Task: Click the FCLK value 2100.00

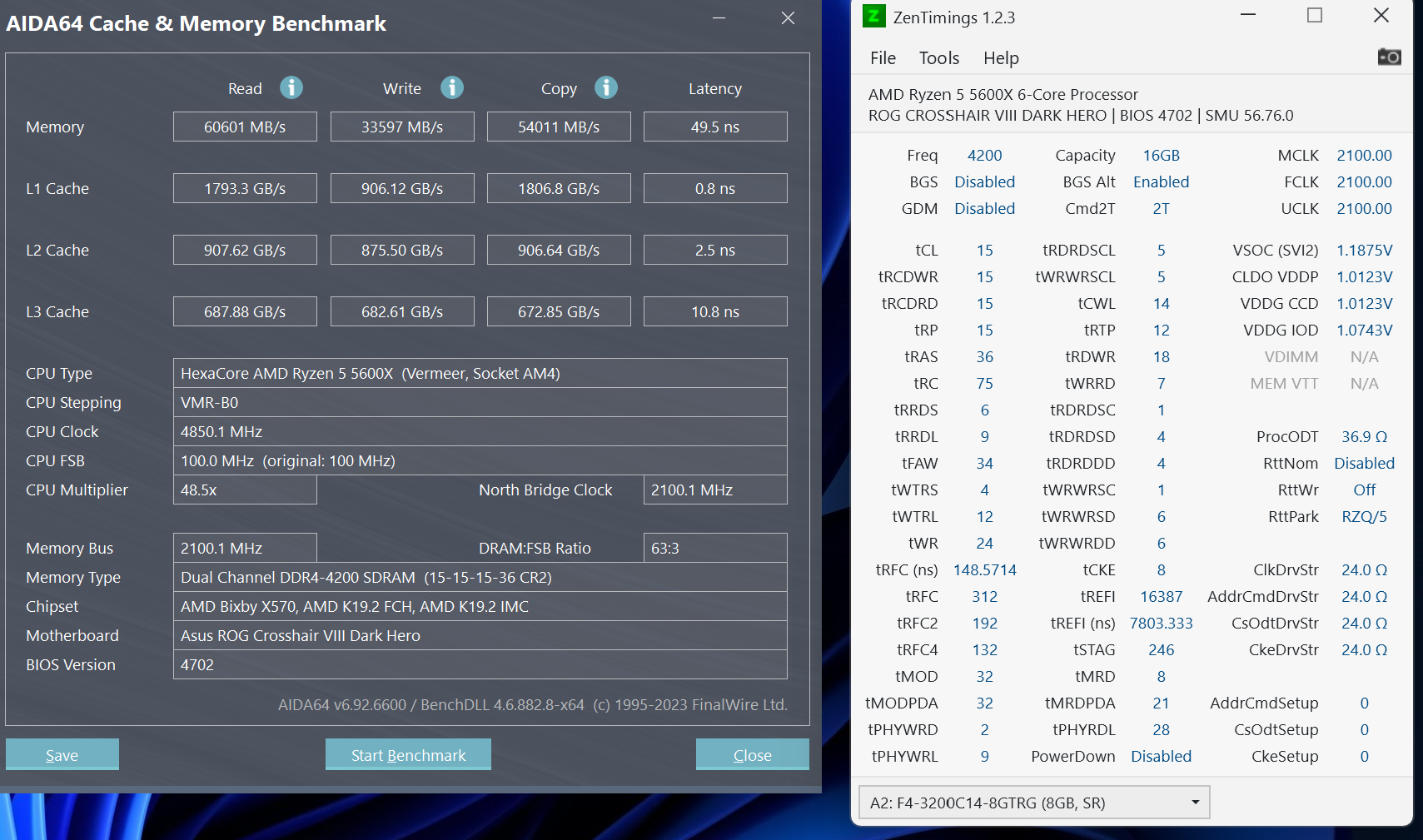Action: (x=1364, y=182)
